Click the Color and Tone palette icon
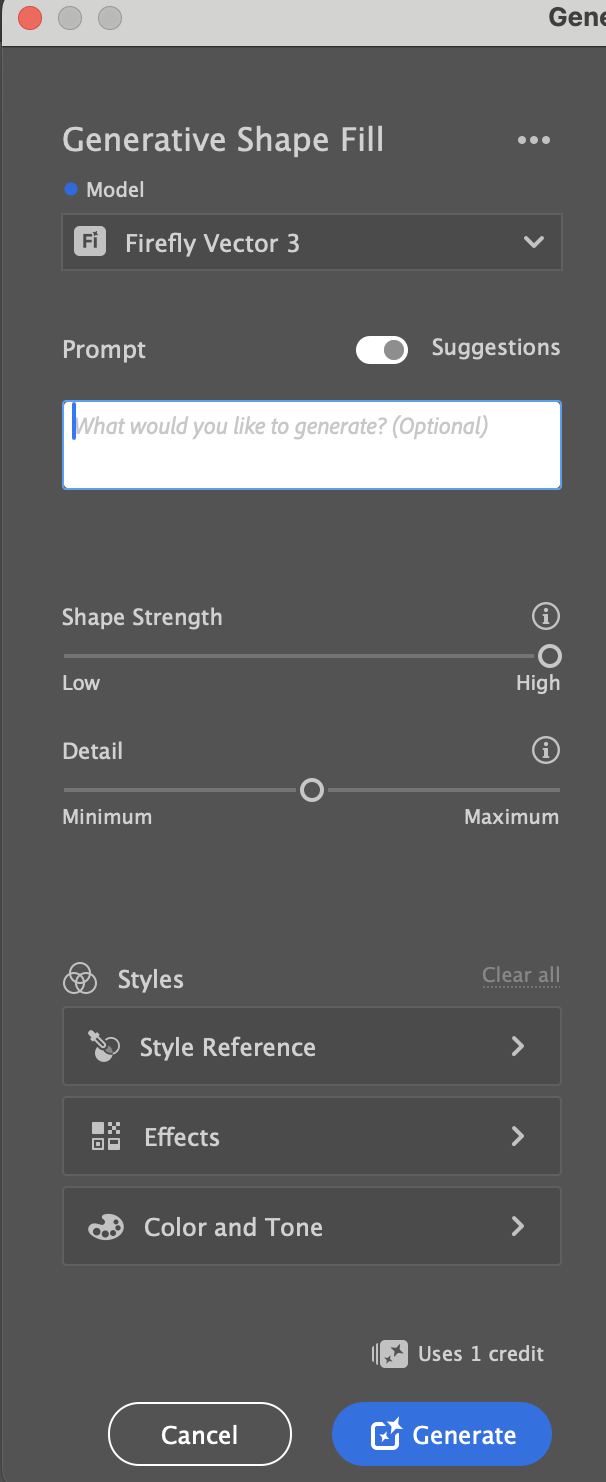Viewport: 606px width, 1482px height. click(106, 1227)
